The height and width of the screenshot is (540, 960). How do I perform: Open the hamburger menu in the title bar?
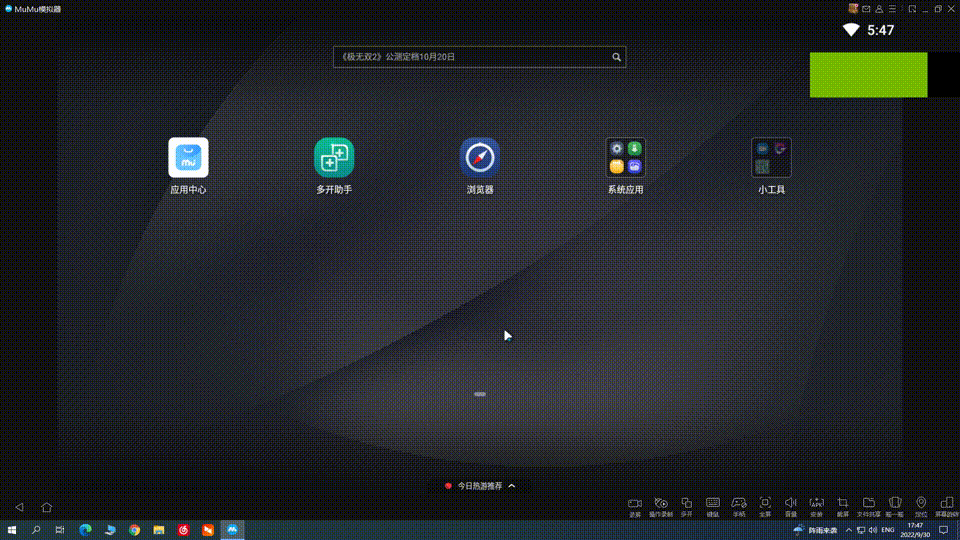pyautogui.click(x=893, y=9)
